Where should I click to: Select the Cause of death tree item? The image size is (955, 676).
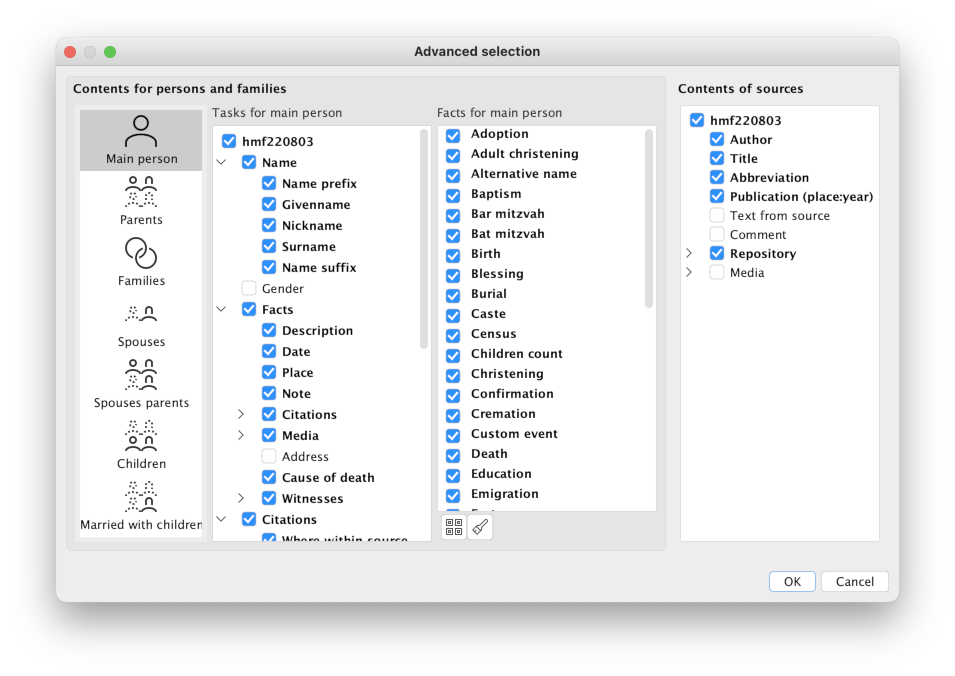coord(328,478)
